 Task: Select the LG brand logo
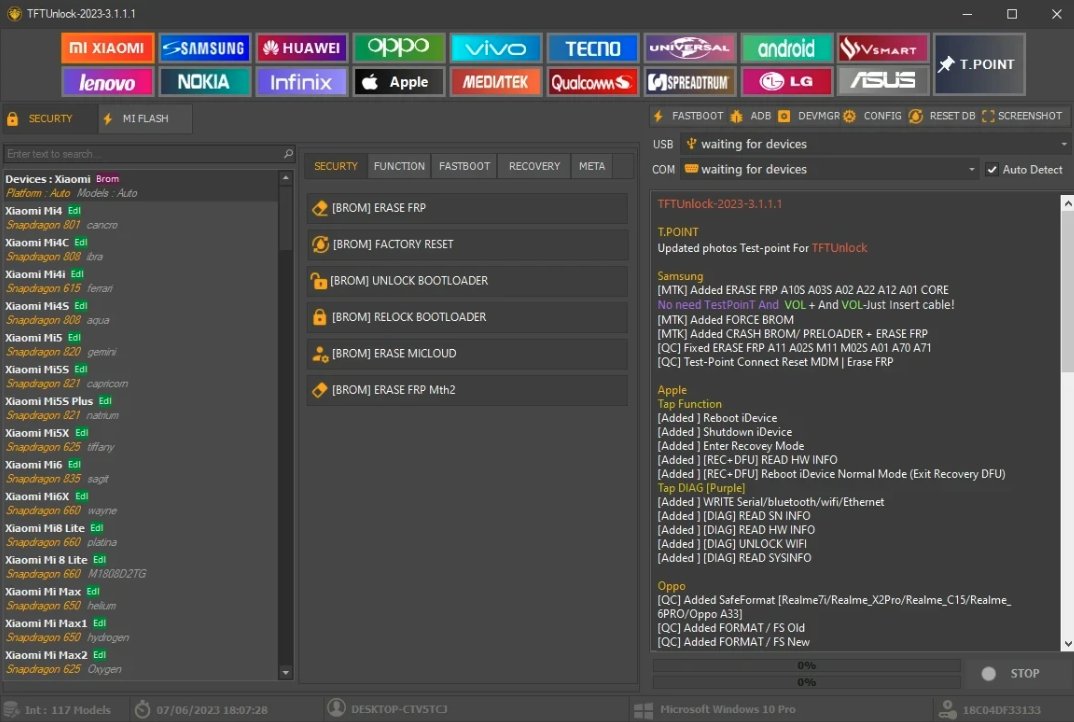787,82
